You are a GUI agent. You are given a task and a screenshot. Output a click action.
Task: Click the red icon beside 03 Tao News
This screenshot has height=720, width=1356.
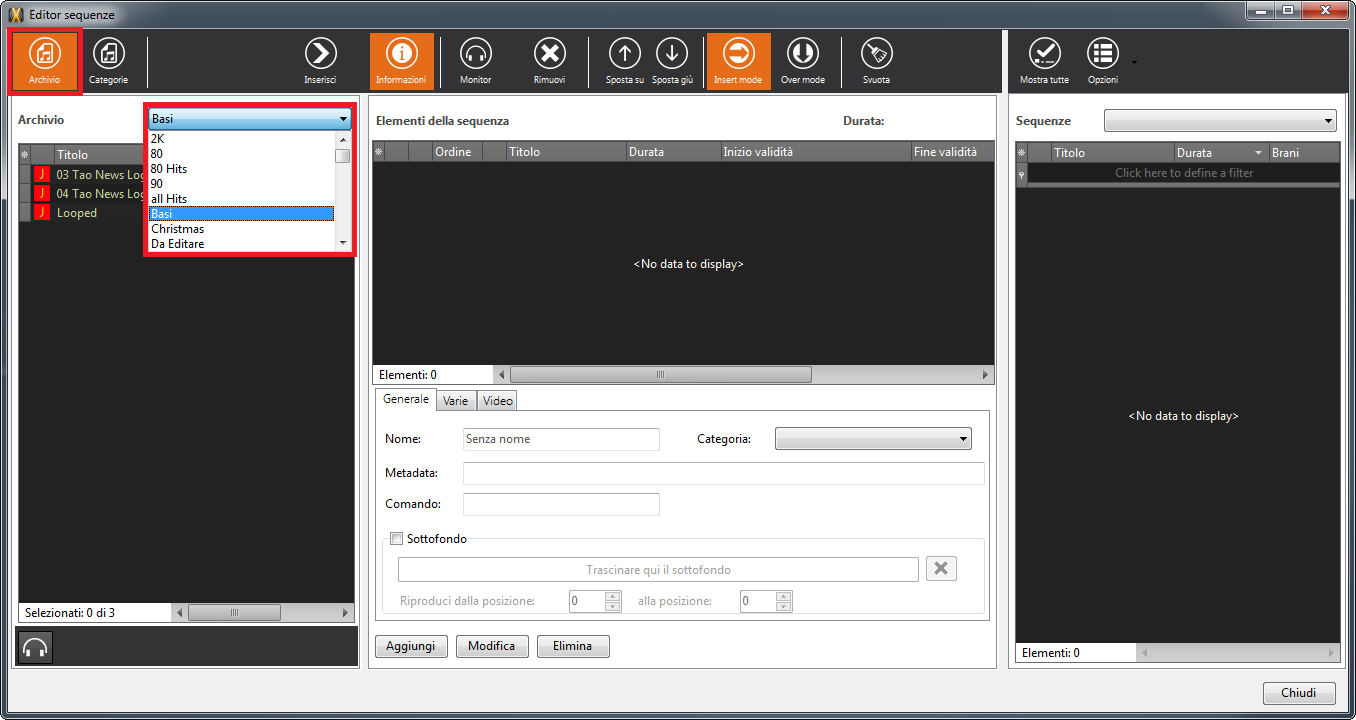click(42, 174)
